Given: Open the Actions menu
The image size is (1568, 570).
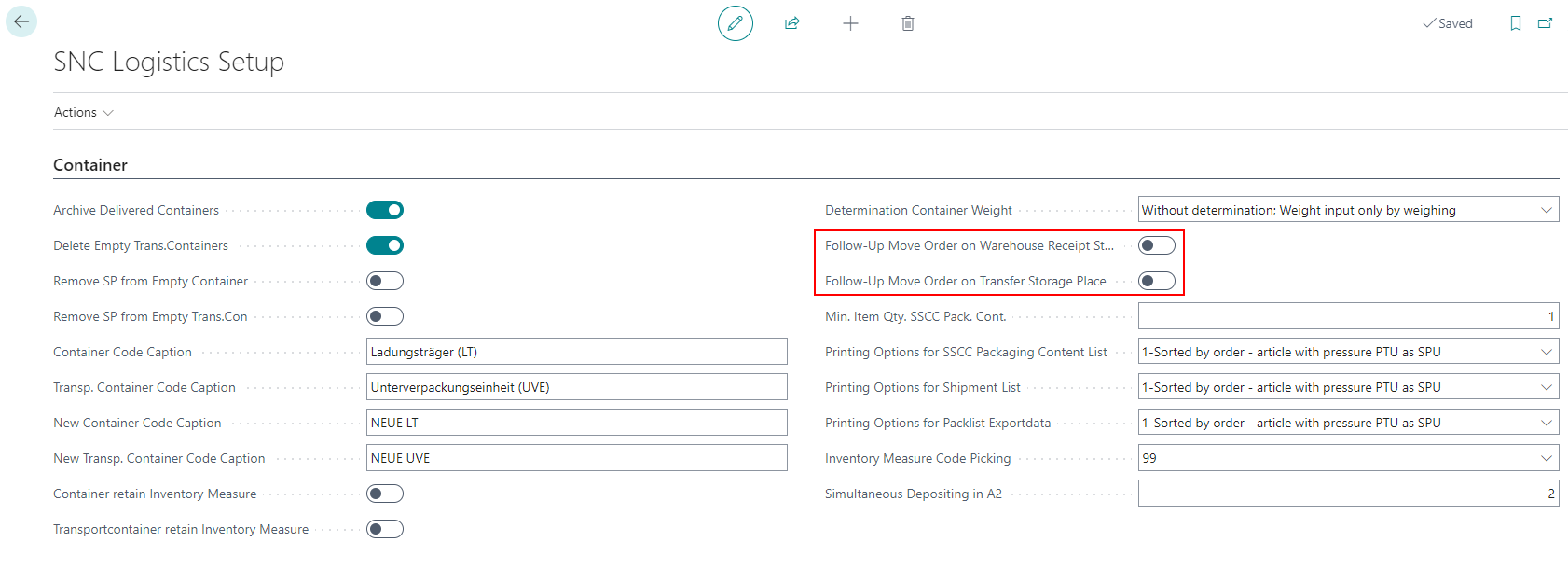Looking at the screenshot, I should (83, 112).
